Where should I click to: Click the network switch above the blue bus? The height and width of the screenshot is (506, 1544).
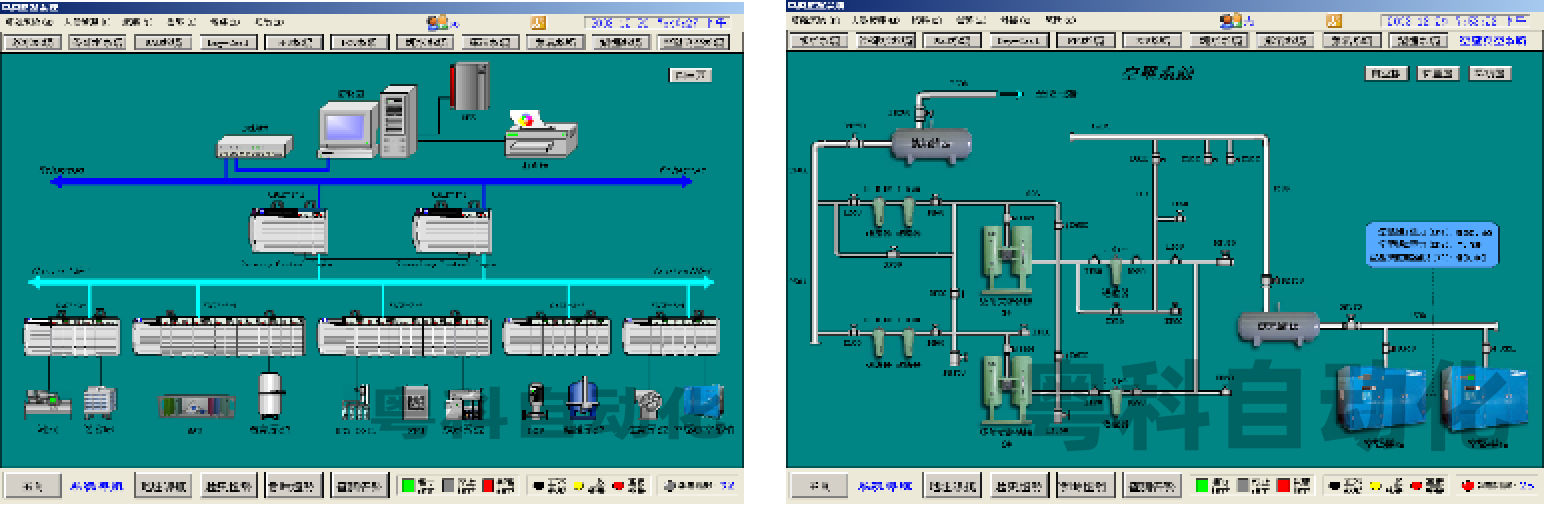pos(254,146)
